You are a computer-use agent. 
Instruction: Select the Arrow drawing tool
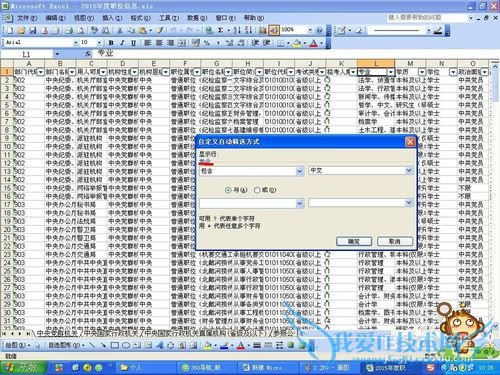pyautogui.click(x=103, y=345)
